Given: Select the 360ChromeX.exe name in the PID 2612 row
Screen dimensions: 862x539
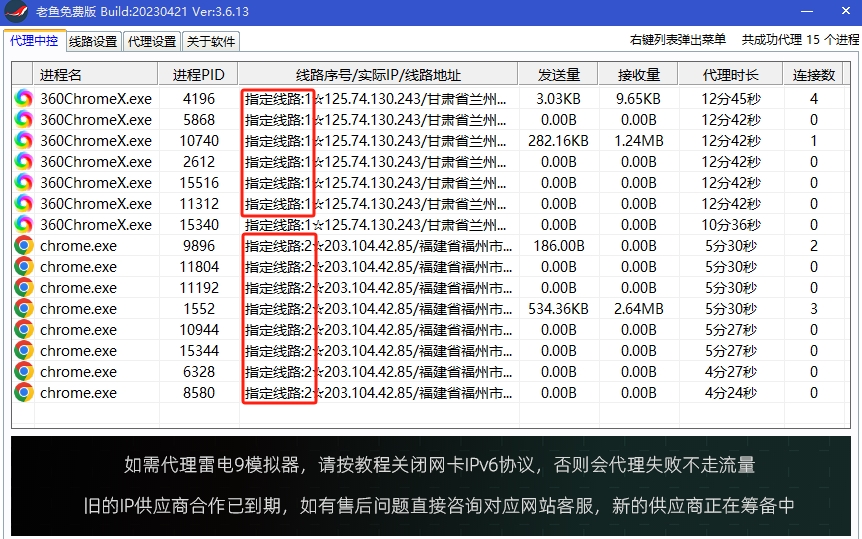Looking at the screenshot, I should 96,162.
